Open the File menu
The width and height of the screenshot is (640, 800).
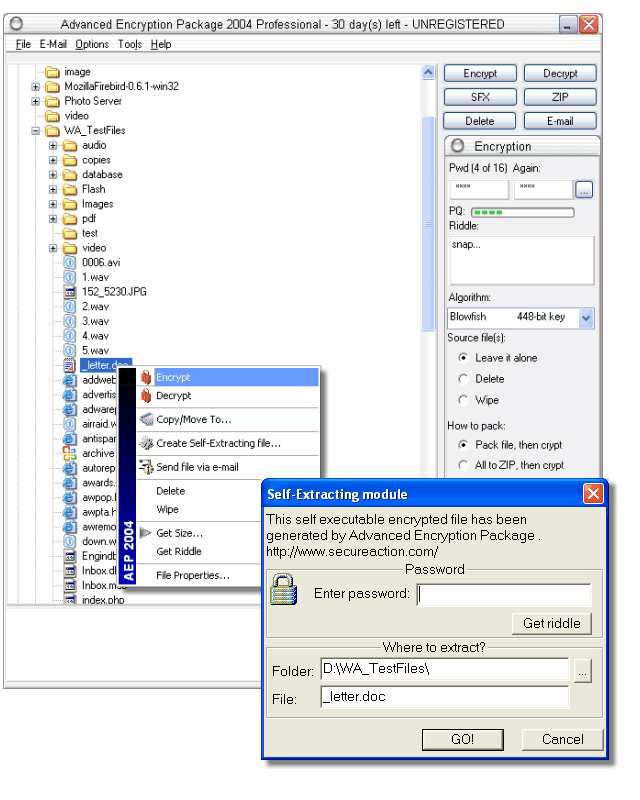click(x=23, y=44)
